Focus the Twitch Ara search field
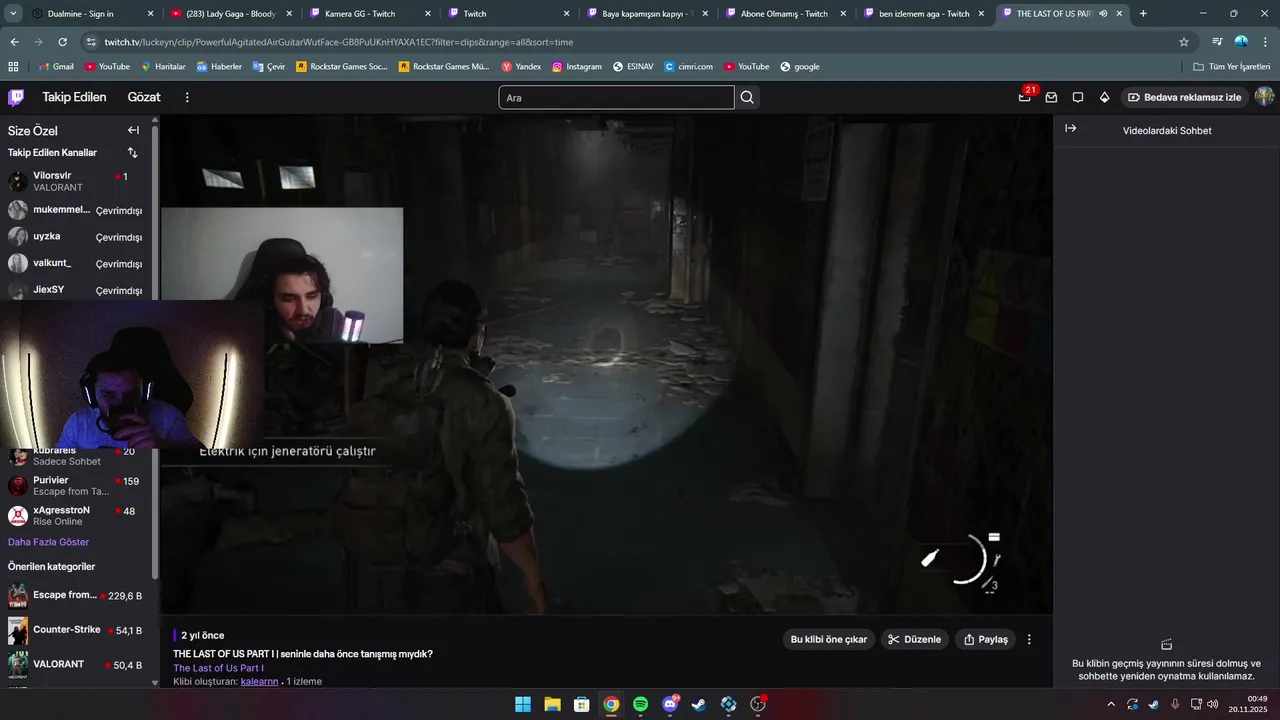 (x=616, y=97)
